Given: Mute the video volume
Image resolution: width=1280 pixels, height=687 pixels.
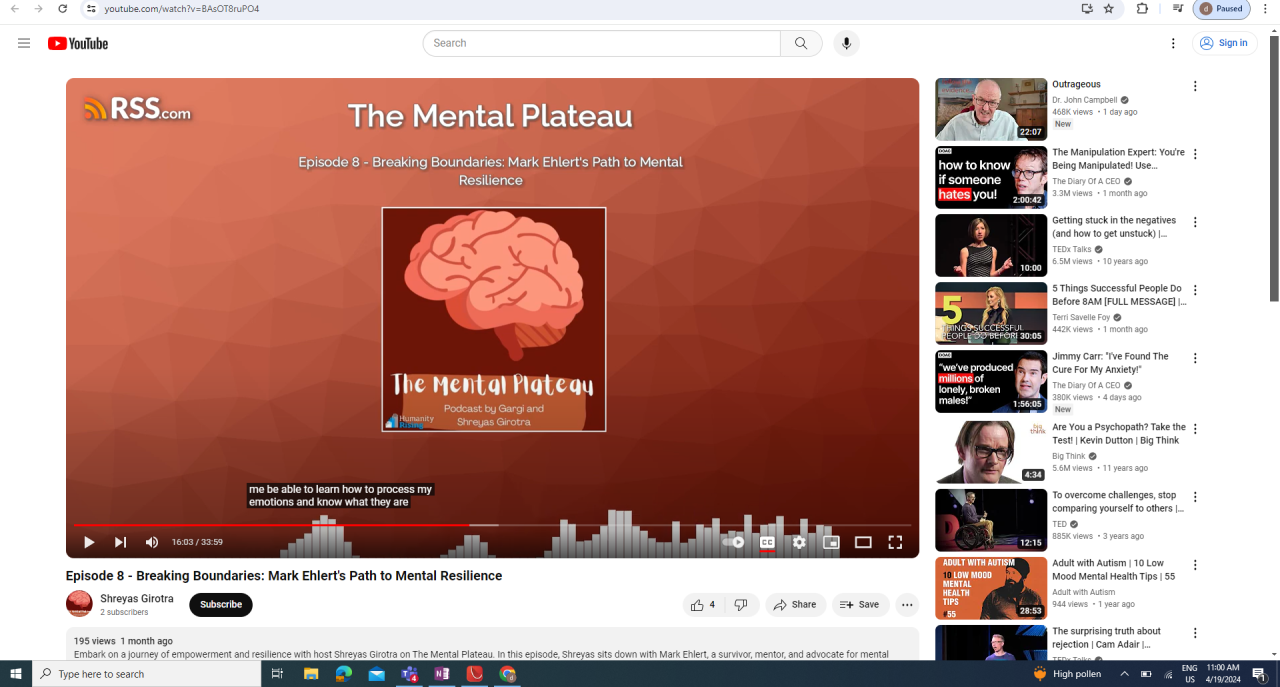Looking at the screenshot, I should [152, 542].
